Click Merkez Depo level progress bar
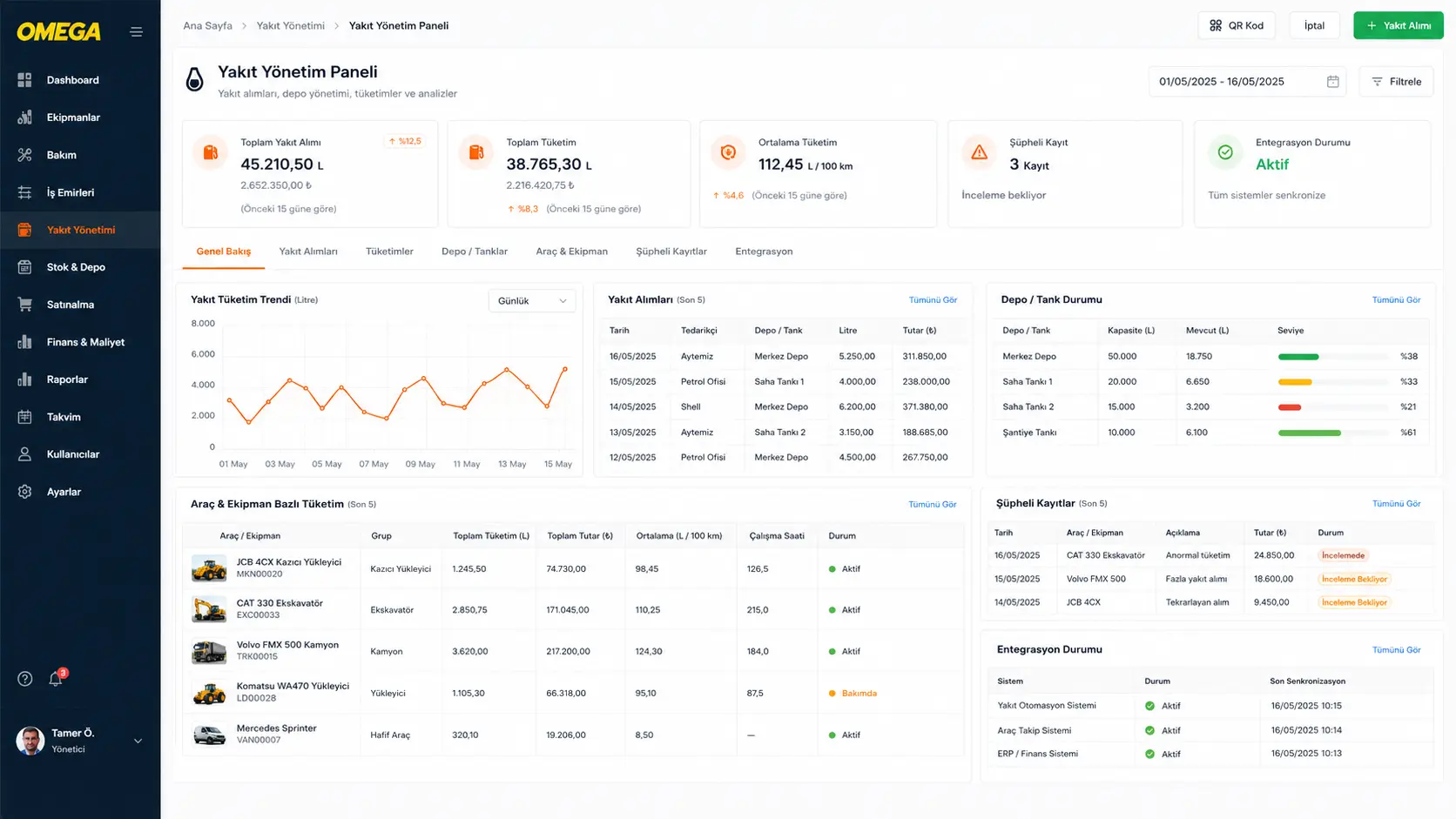The width and height of the screenshot is (1456, 819). (1332, 357)
